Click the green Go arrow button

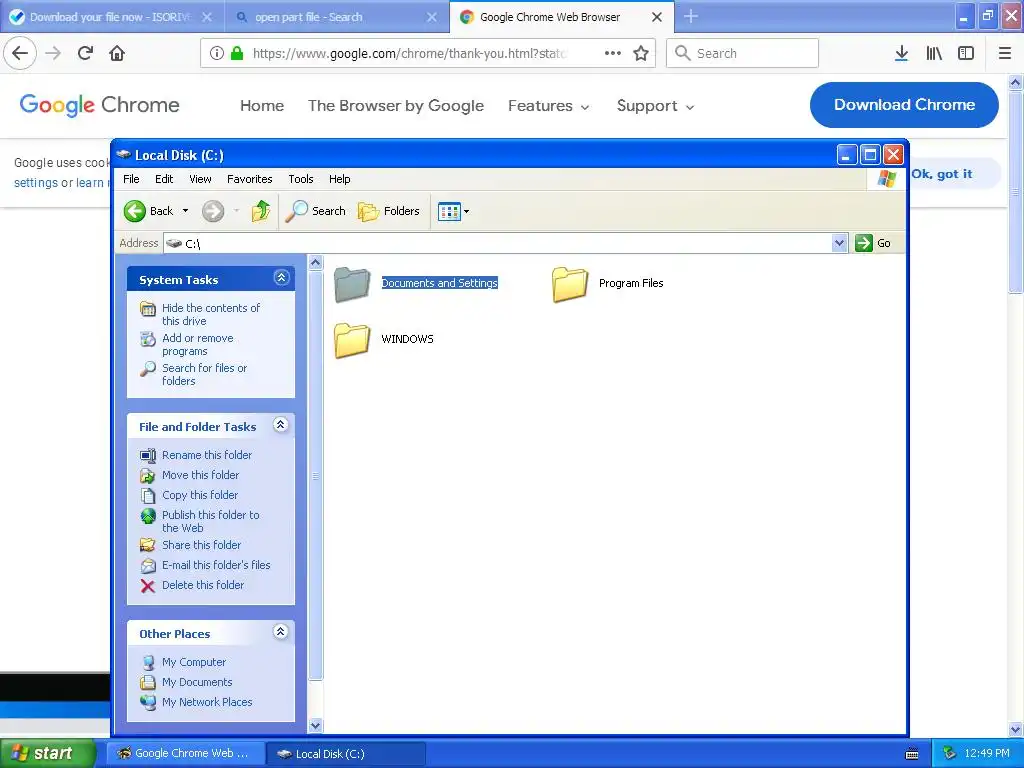tap(864, 243)
